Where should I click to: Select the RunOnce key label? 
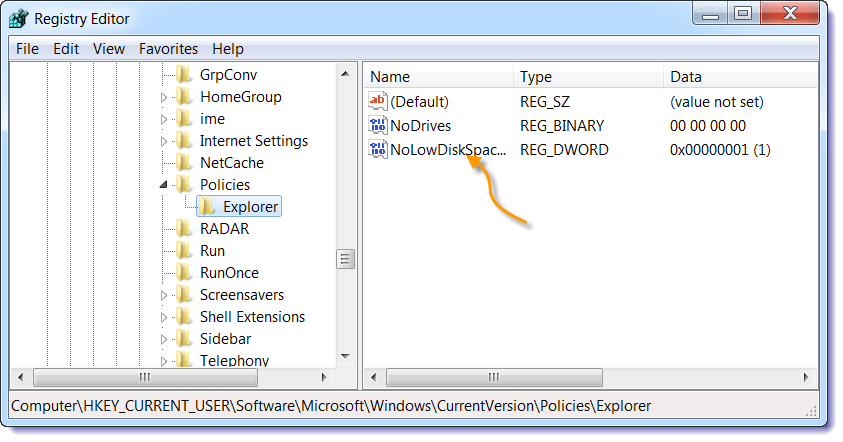(230, 273)
